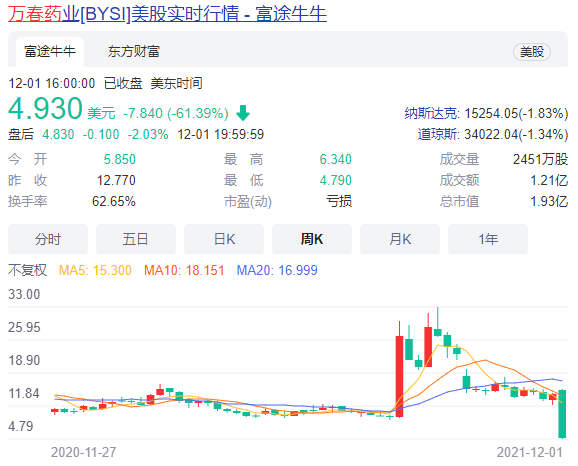Click the 不复权 adjustment label

28,270
